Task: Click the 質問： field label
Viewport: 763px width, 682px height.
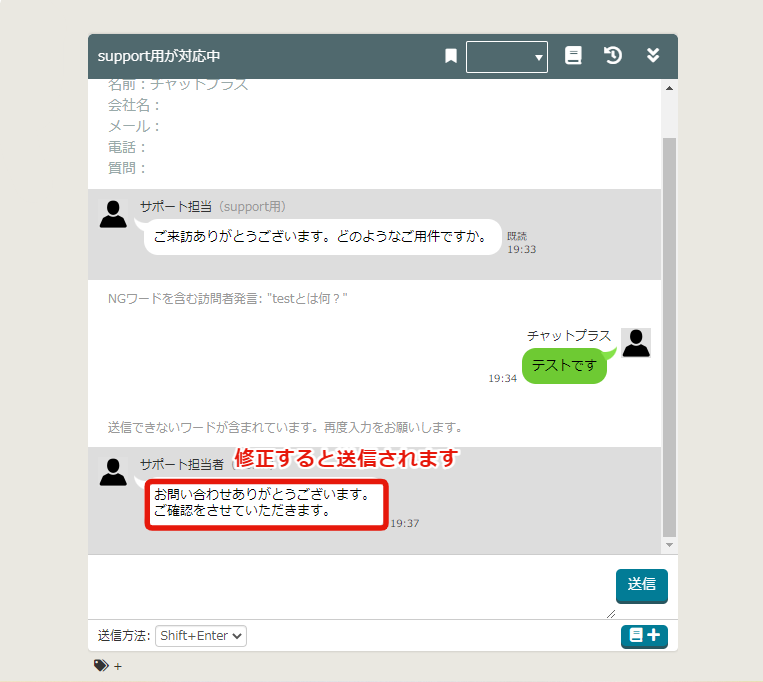Action: tap(127, 168)
